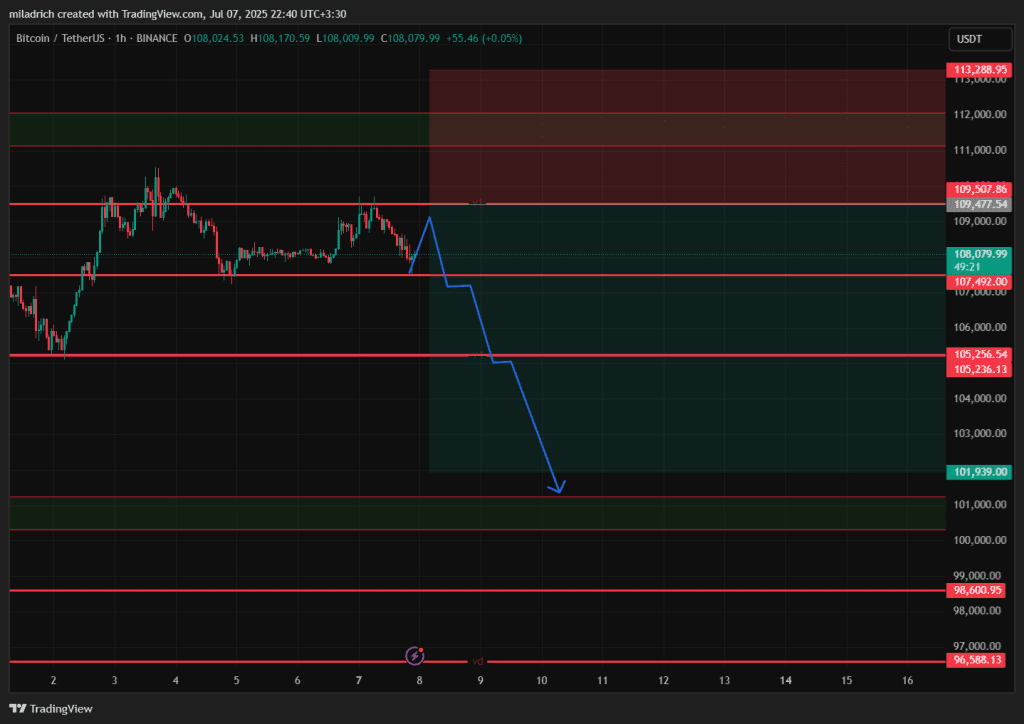
Task: Click the 'vd' label on the bottom red line
Action: click(478, 661)
